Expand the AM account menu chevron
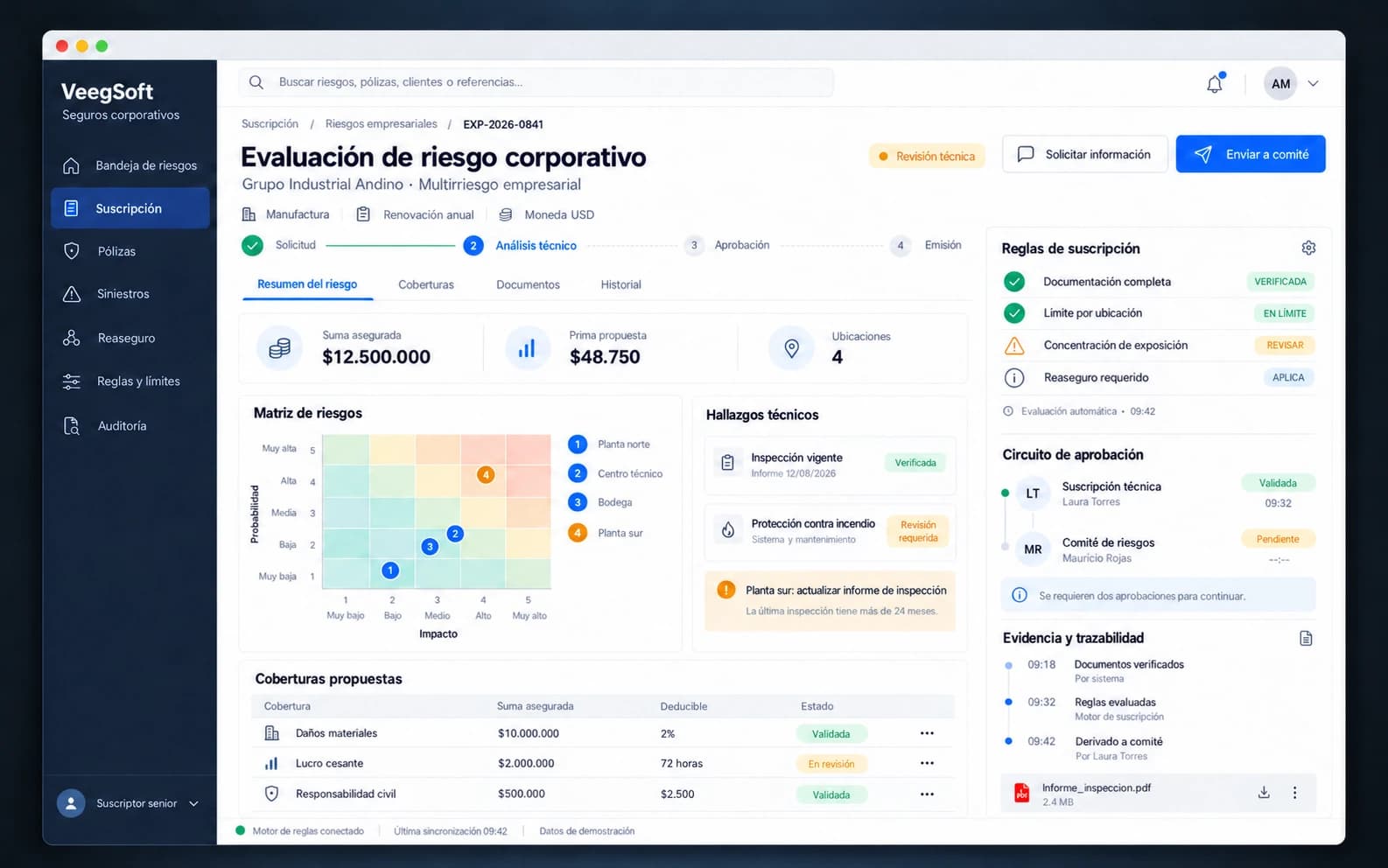The width and height of the screenshot is (1388, 868). pos(1313,84)
